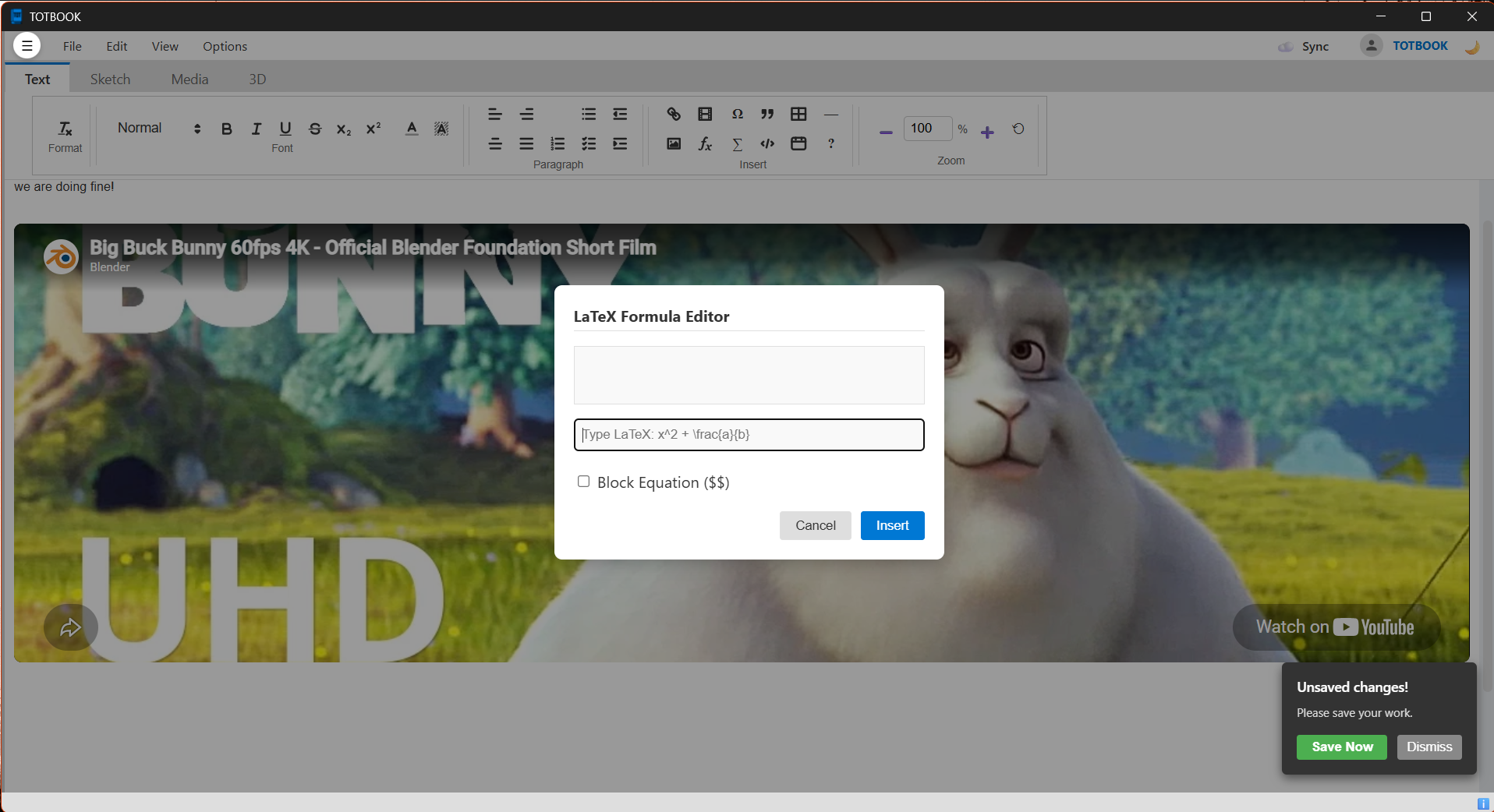Open the text highlight color picker
1494x812 pixels.
[441, 129]
